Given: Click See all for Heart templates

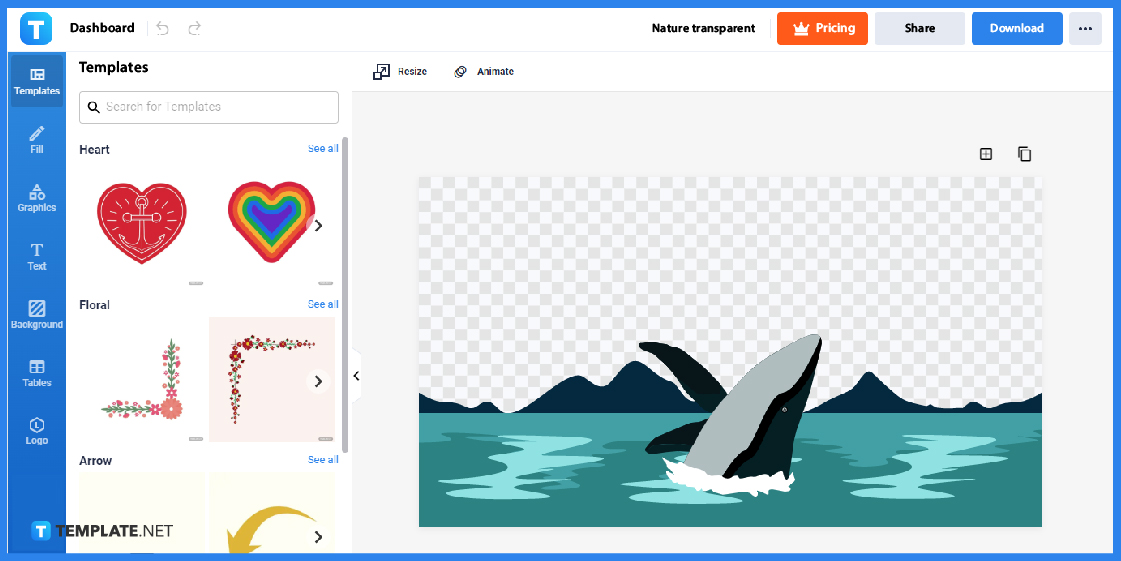Looking at the screenshot, I should 323,149.
